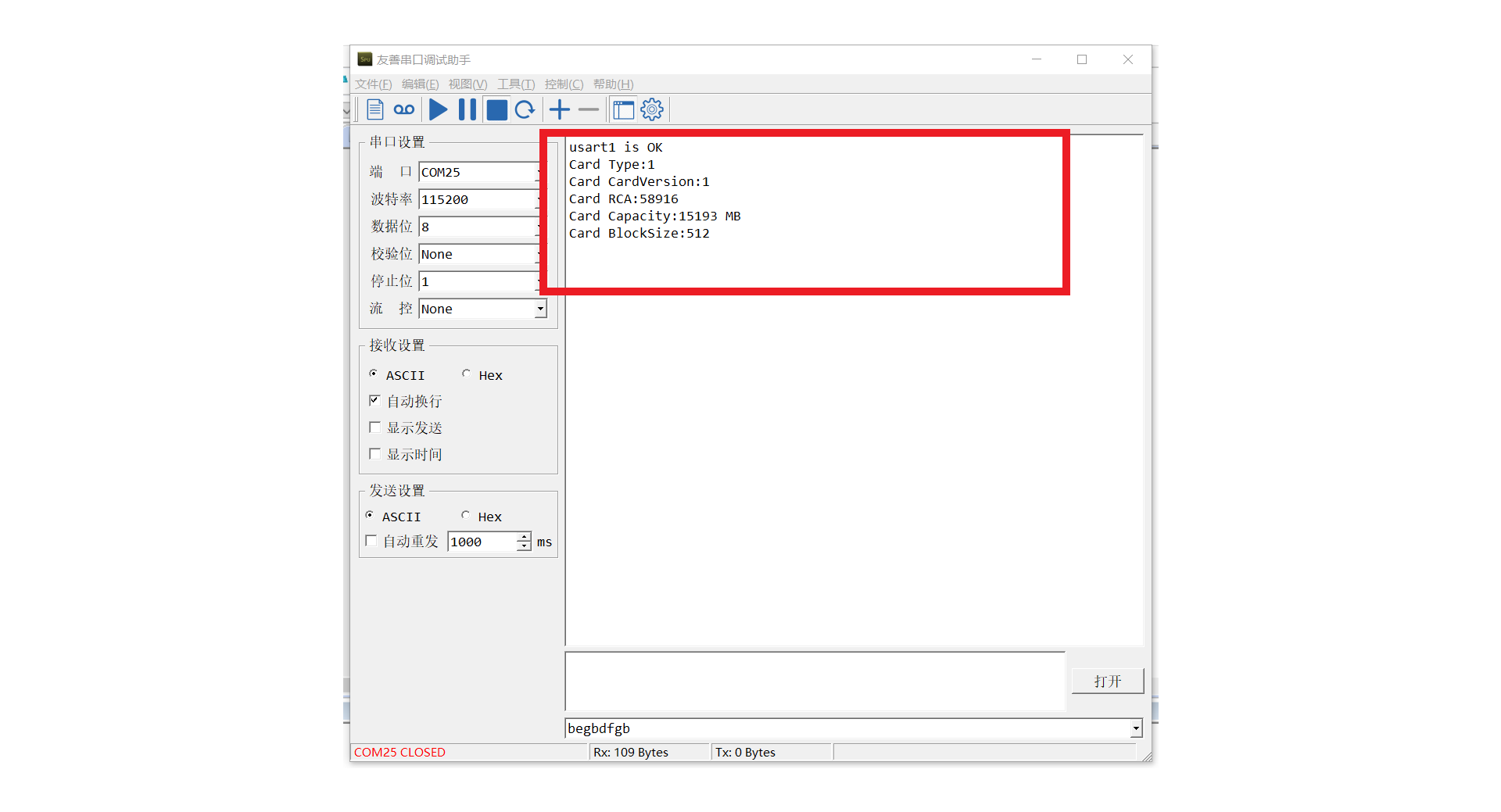1501x812 pixels.
Task: Maximize the 友善串口调试助手 window
Action: pyautogui.click(x=1082, y=59)
